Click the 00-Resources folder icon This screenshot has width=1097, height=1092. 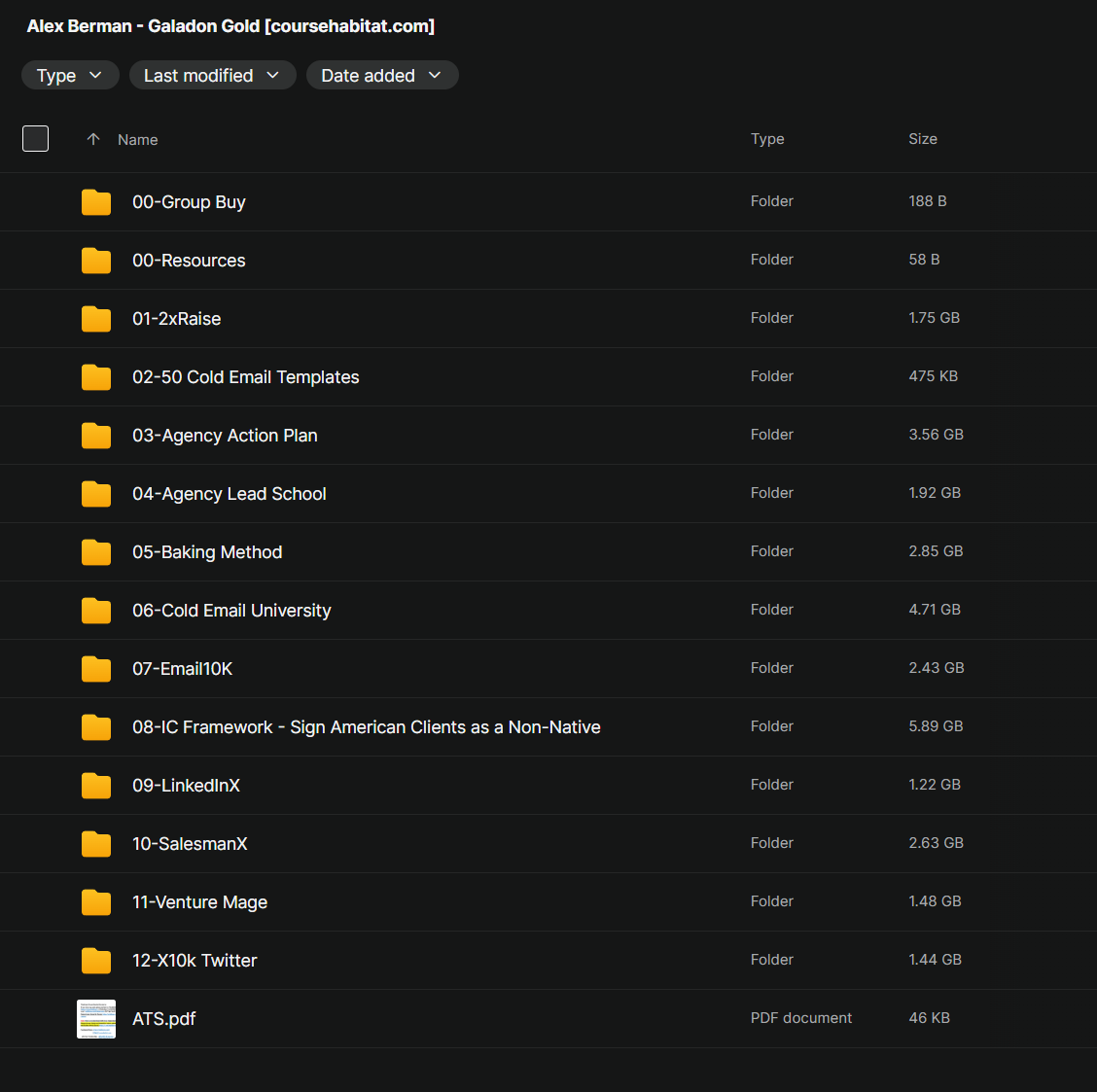96,261
